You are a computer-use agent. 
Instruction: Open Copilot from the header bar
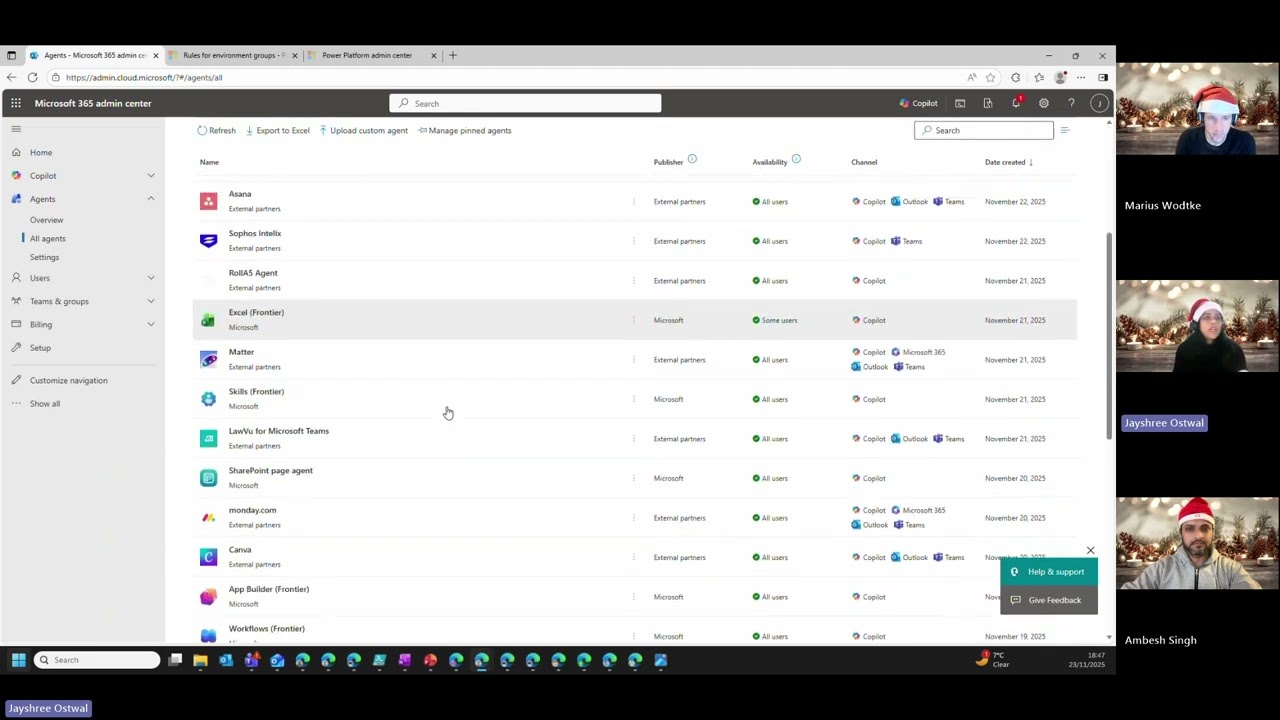(x=918, y=103)
